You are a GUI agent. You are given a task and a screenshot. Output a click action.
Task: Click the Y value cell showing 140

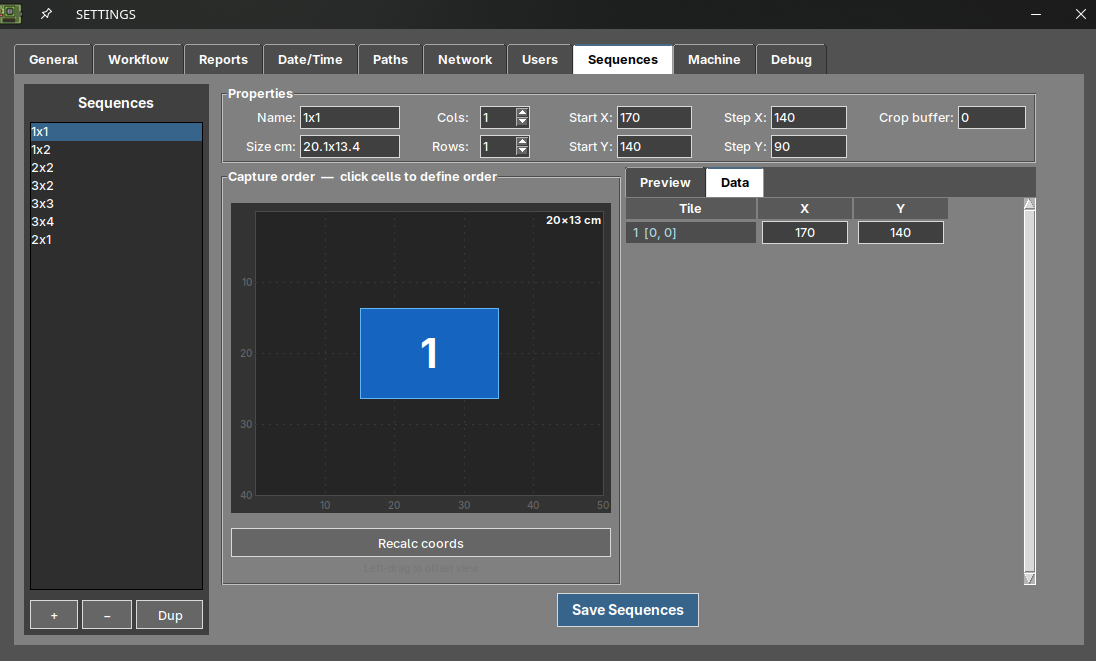point(900,233)
